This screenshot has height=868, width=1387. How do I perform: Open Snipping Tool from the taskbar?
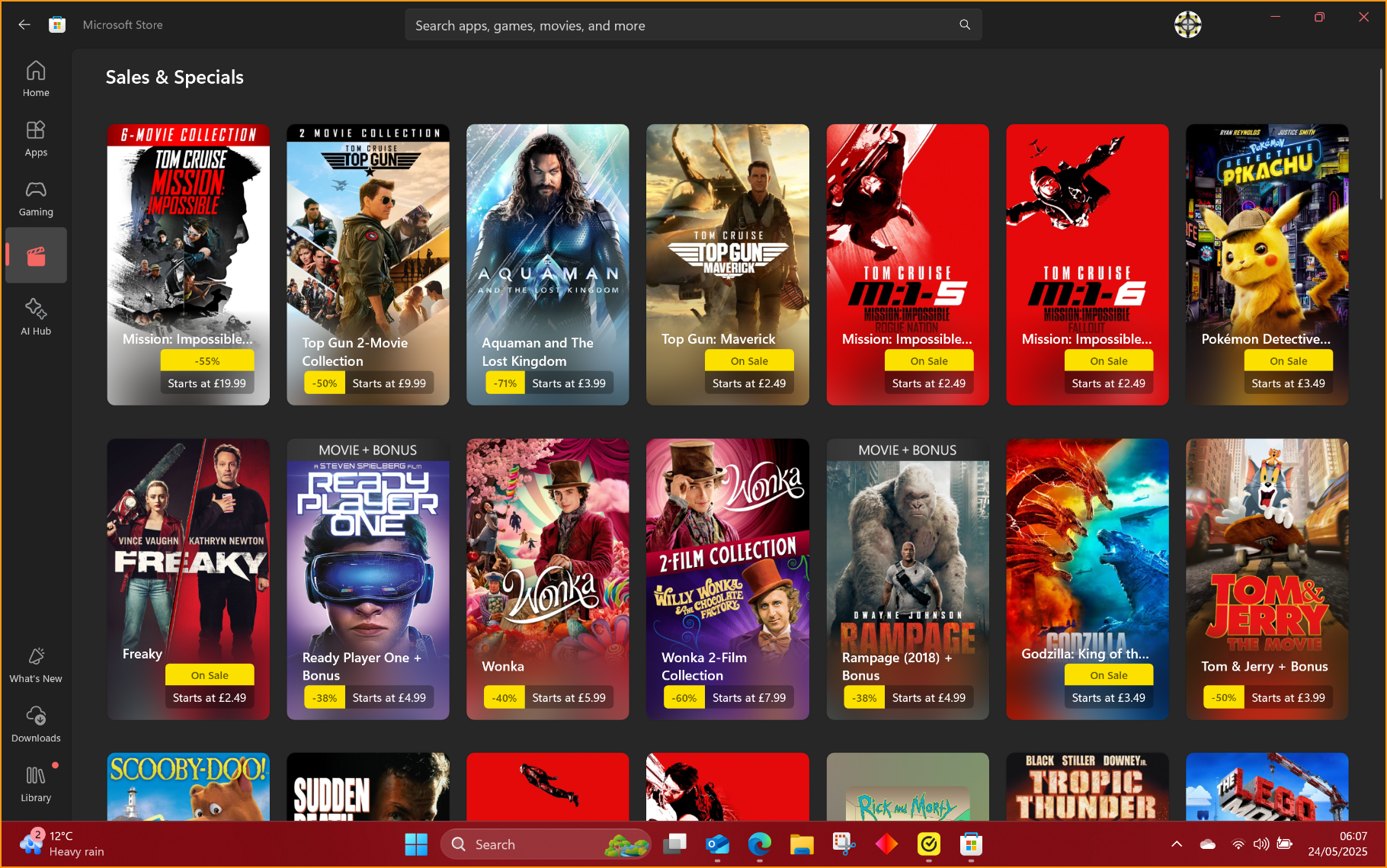click(844, 844)
